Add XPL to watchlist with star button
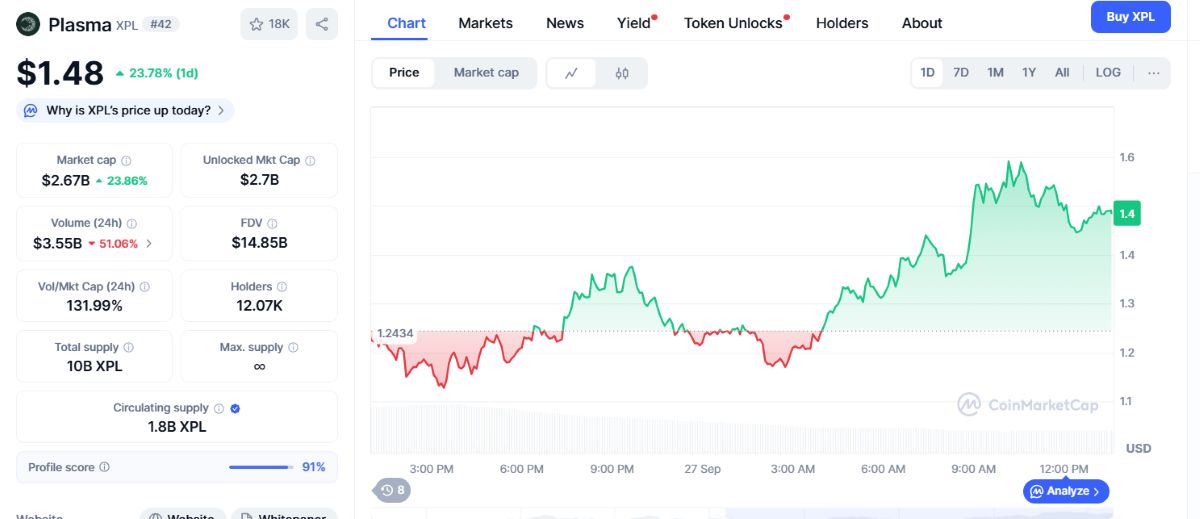The height and width of the screenshot is (519, 1200). (x=269, y=24)
